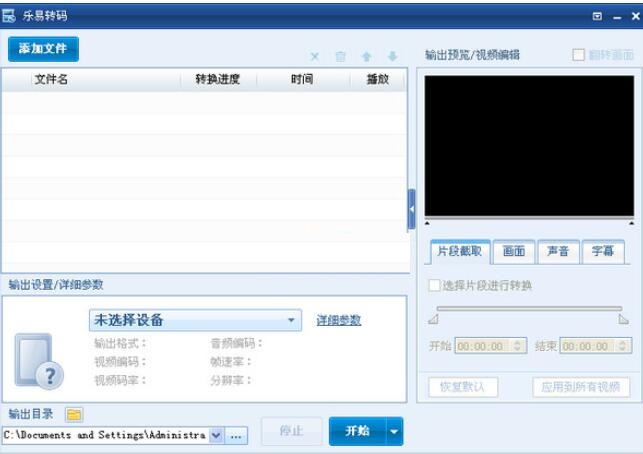This screenshot has height=454, width=643.
Task: Expand the 未选择设备 device dropdown
Action: (x=291, y=320)
